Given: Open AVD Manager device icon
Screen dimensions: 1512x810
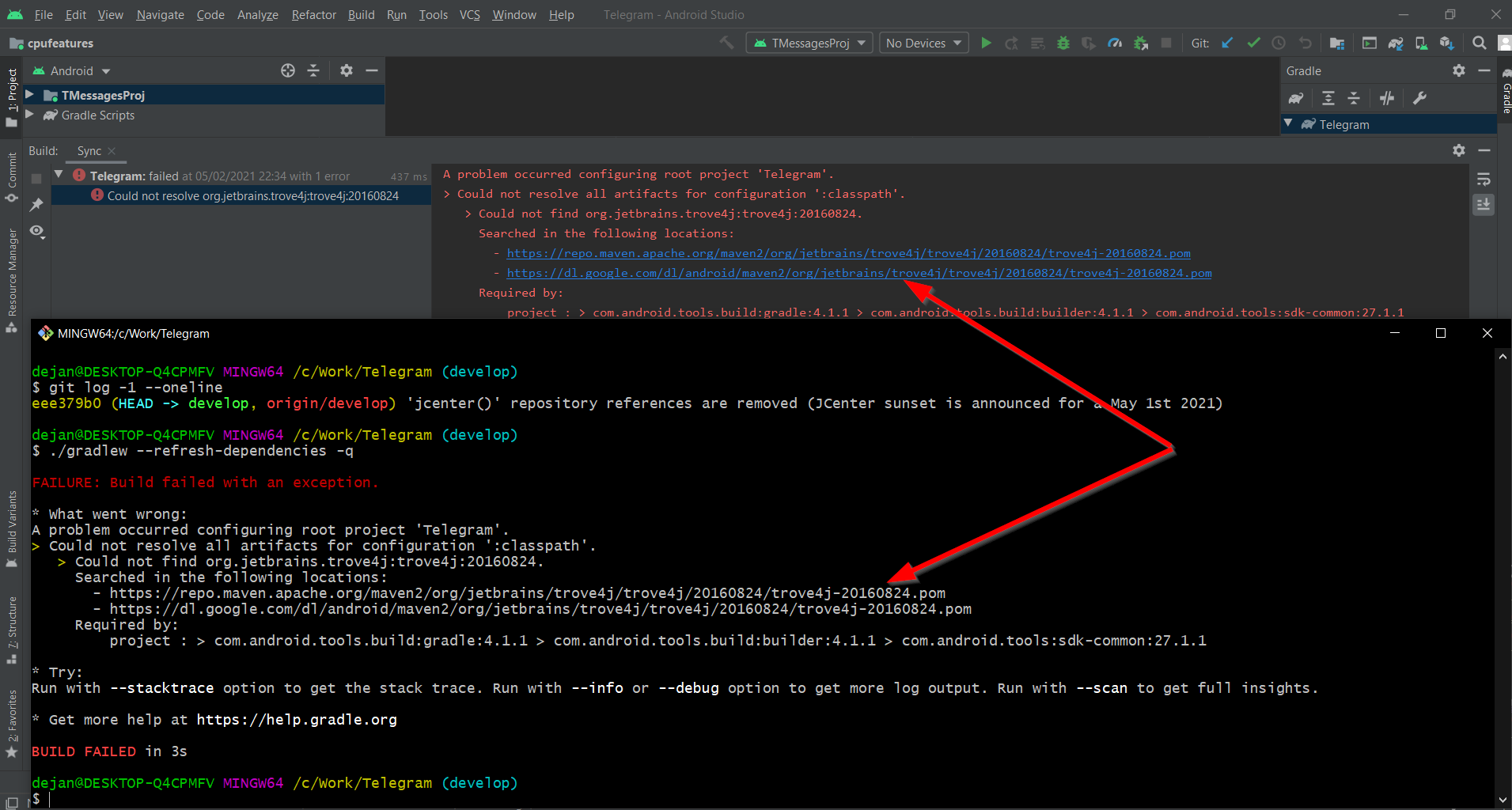Looking at the screenshot, I should pos(1421,43).
